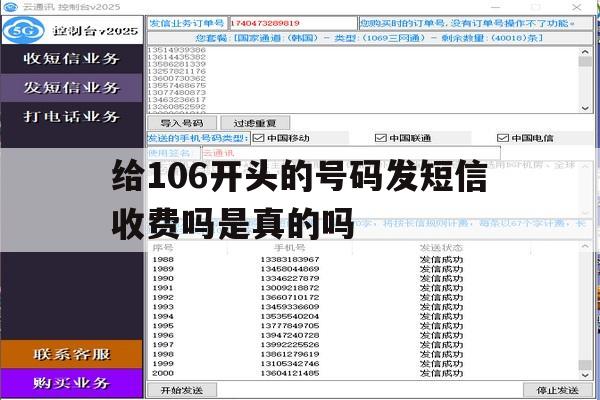600x400 pixels.
Task: Click the 发送的手机号码类型 label
Action: click(x=198, y=138)
